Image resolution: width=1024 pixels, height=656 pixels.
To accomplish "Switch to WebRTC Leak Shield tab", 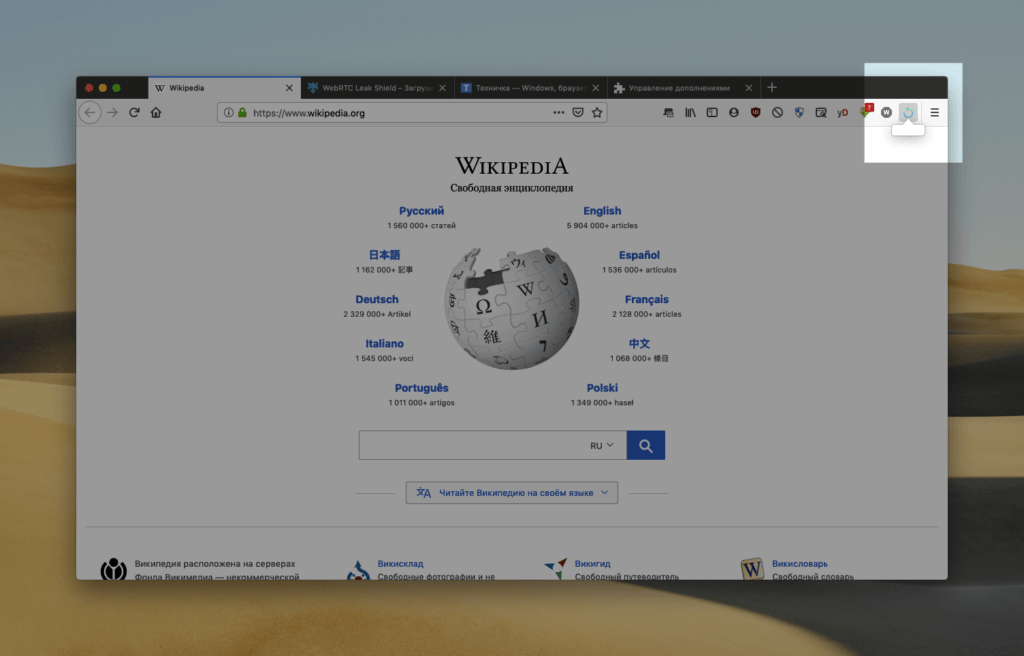I will pyautogui.click(x=377, y=88).
